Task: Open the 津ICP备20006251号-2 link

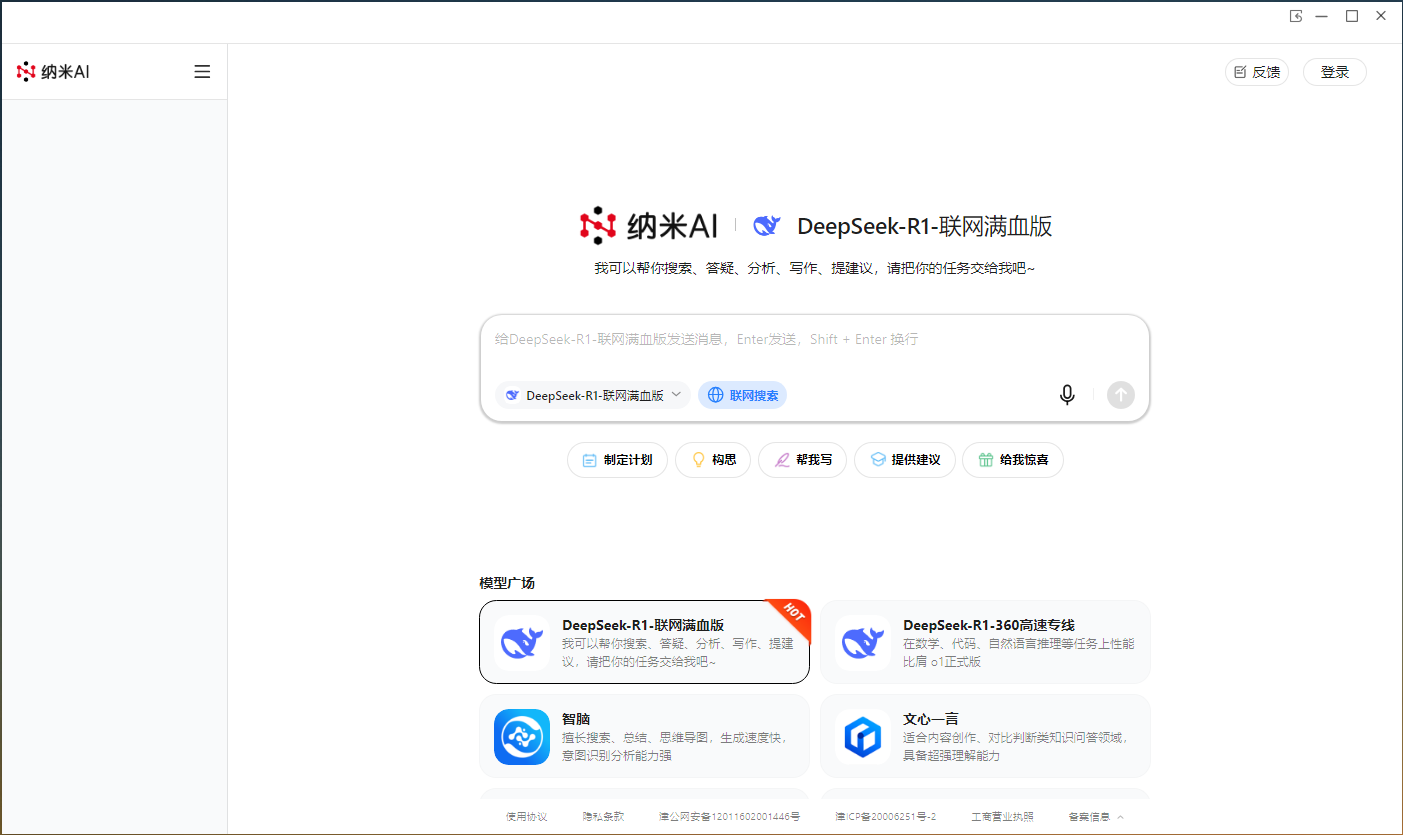Action: (x=886, y=817)
